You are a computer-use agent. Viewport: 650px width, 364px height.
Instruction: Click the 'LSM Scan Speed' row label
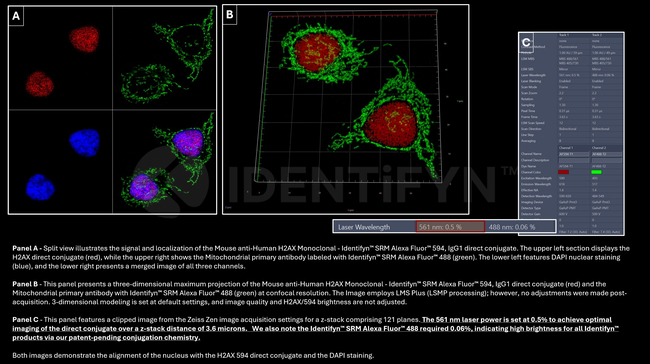pos(532,123)
